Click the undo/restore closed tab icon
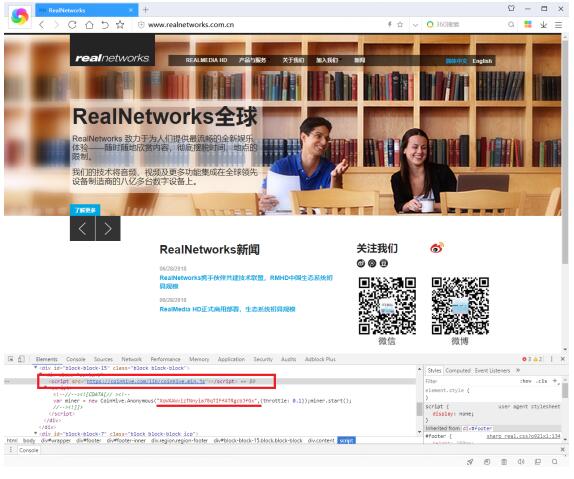 tap(105, 25)
